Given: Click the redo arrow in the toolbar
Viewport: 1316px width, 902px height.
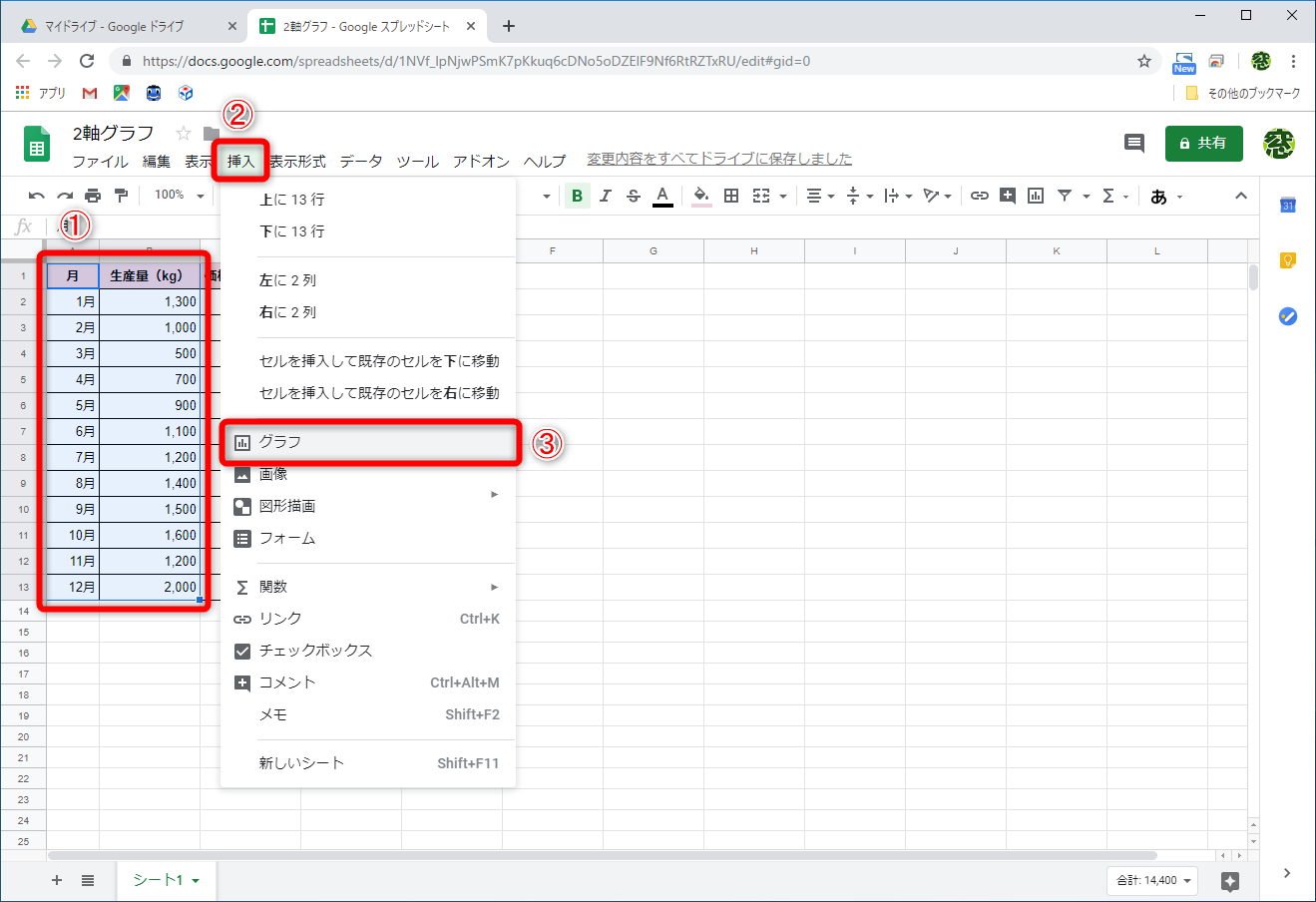Looking at the screenshot, I should pos(65,196).
